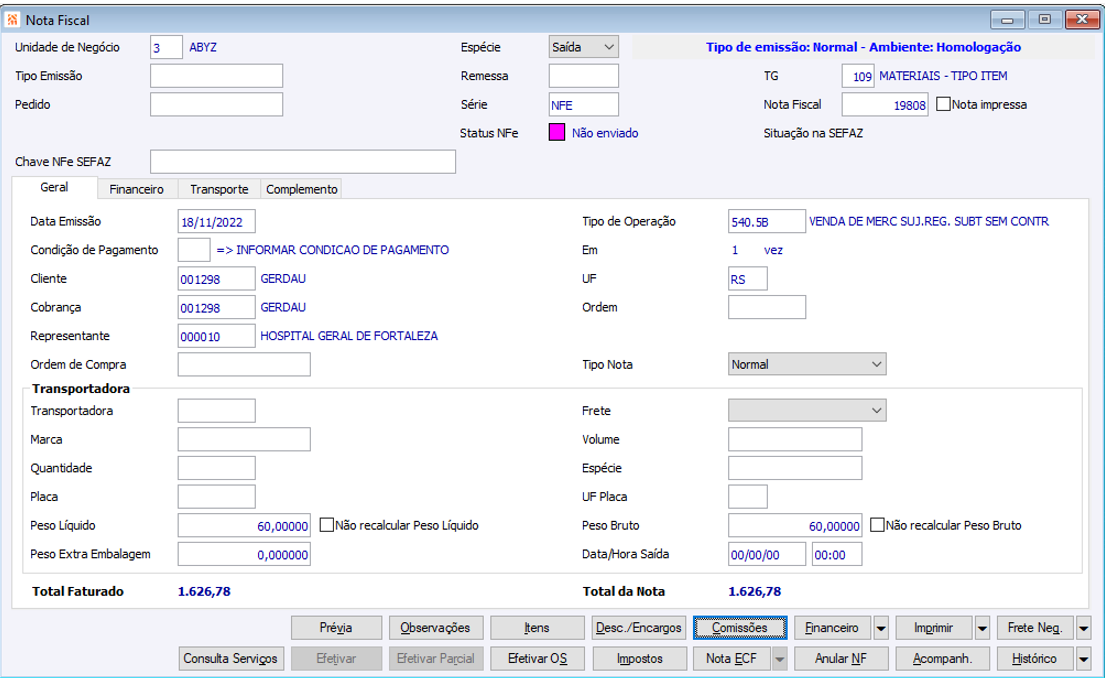Click the Comissões button
This screenshot has height=678, width=1105.
click(740, 628)
